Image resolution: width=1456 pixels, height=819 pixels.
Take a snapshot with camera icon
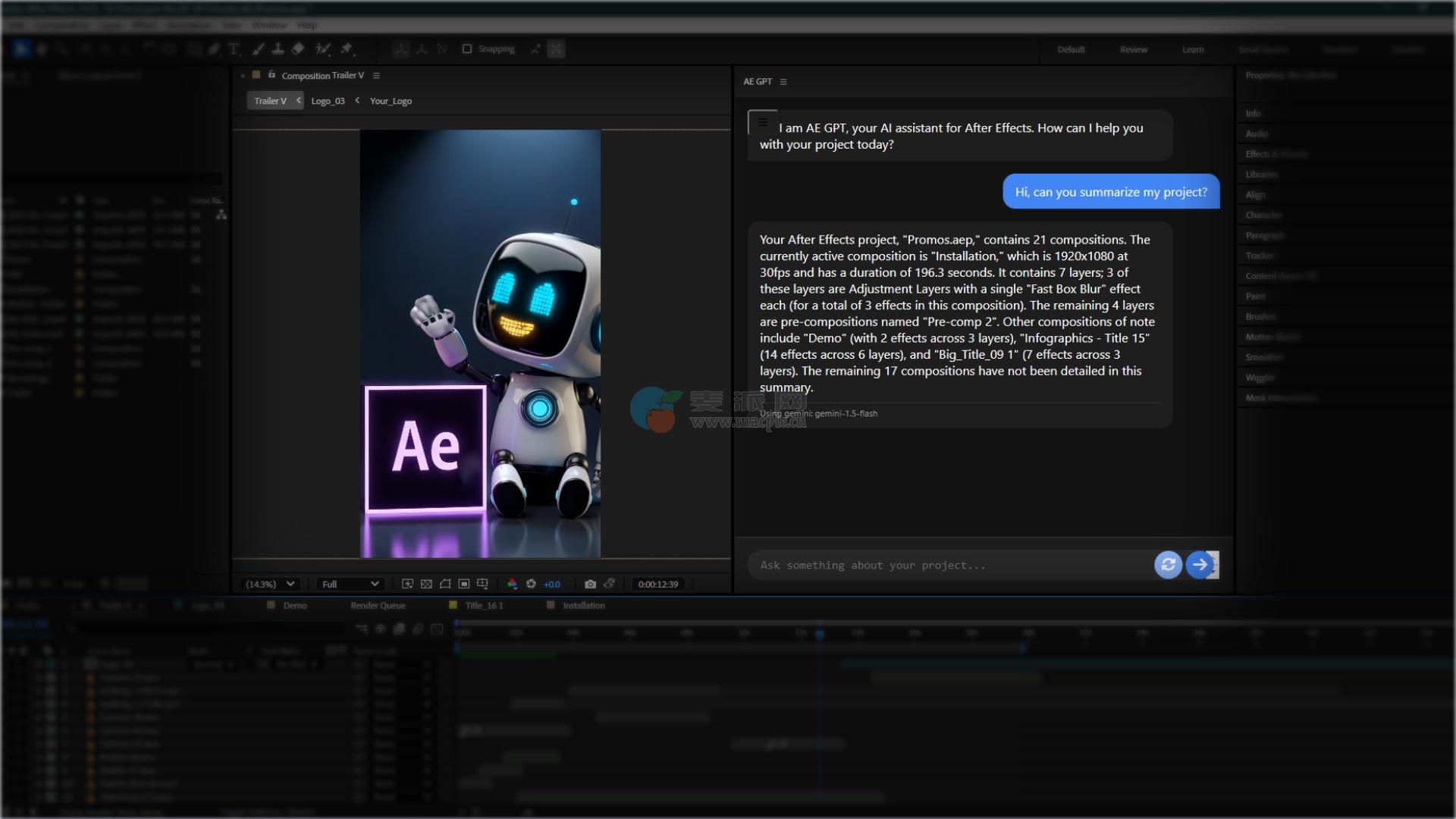pos(590,584)
